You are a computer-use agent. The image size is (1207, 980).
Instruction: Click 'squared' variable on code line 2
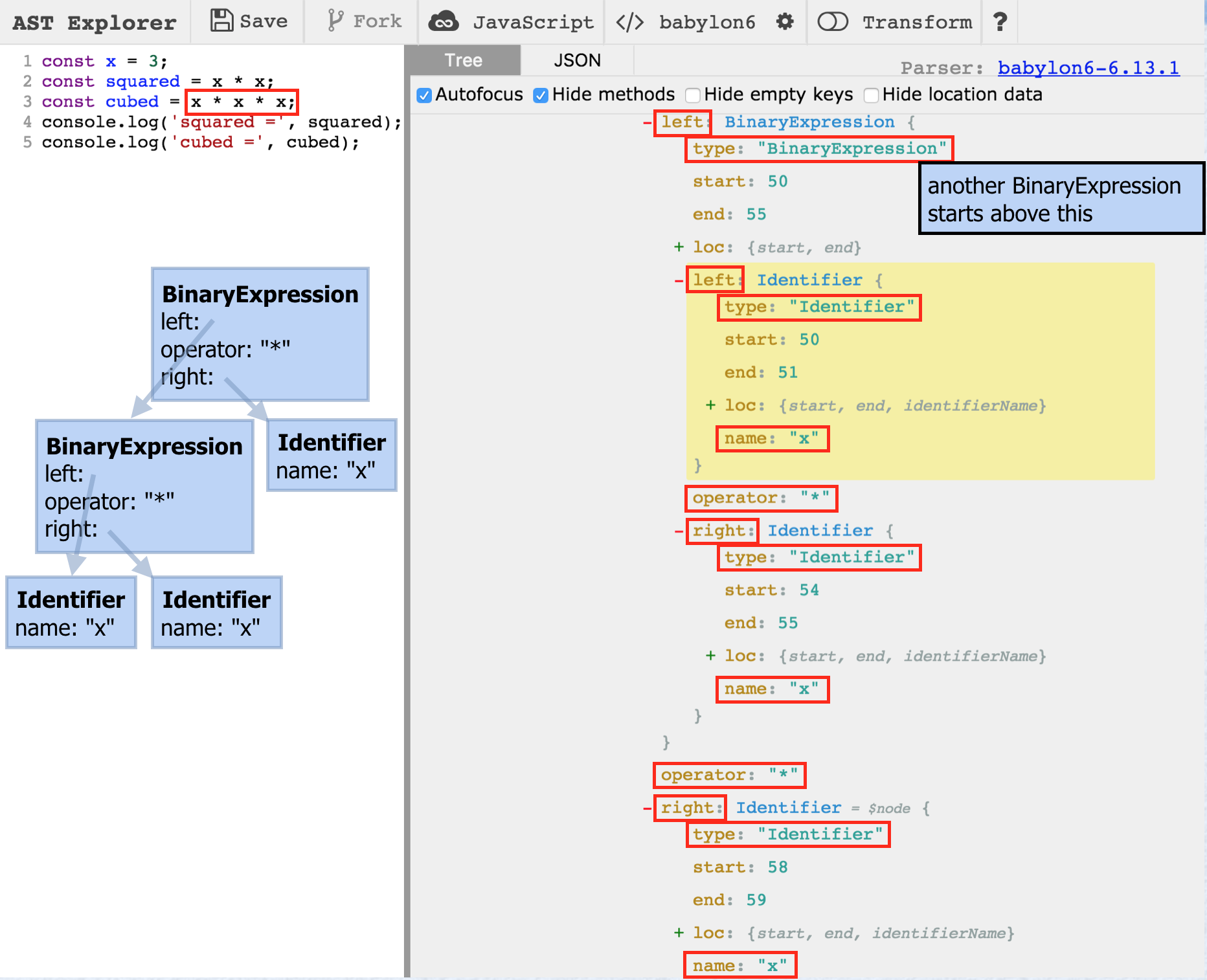coord(142,82)
